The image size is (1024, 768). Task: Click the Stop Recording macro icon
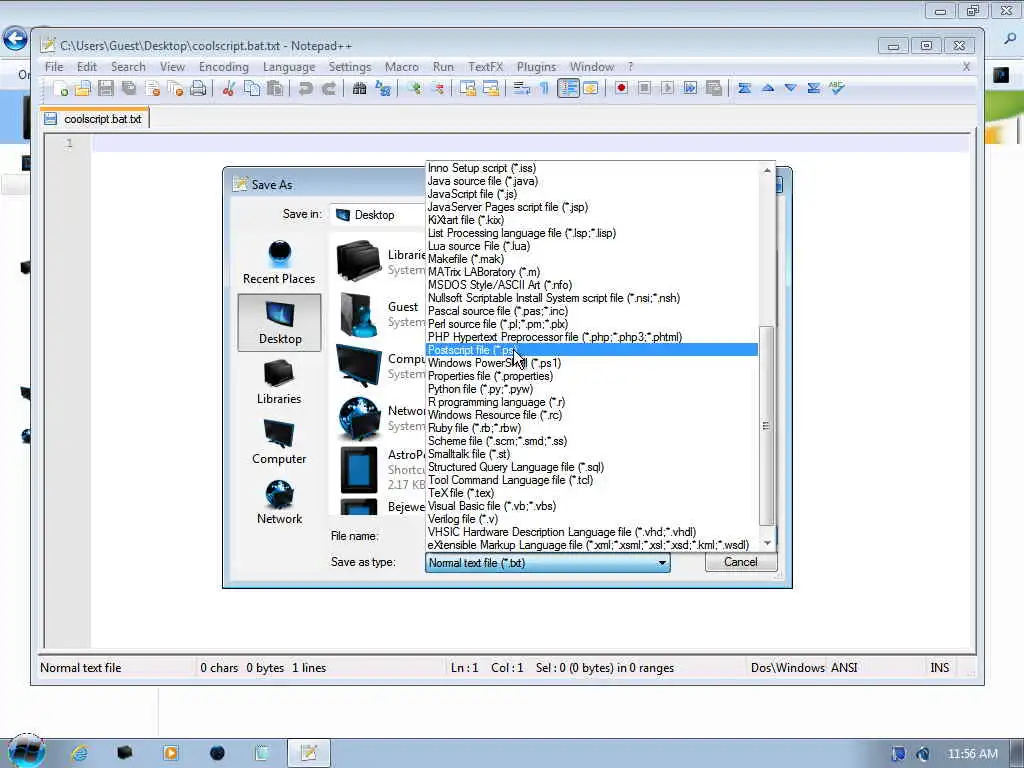(644, 88)
